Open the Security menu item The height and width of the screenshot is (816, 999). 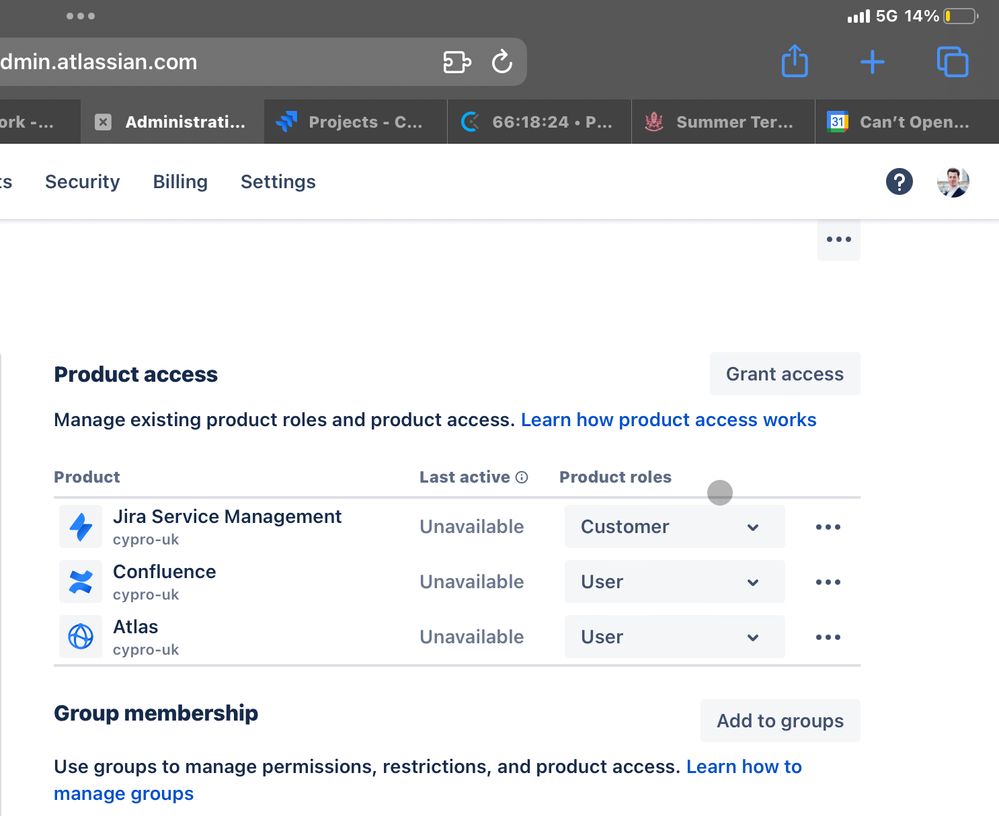(x=82, y=182)
